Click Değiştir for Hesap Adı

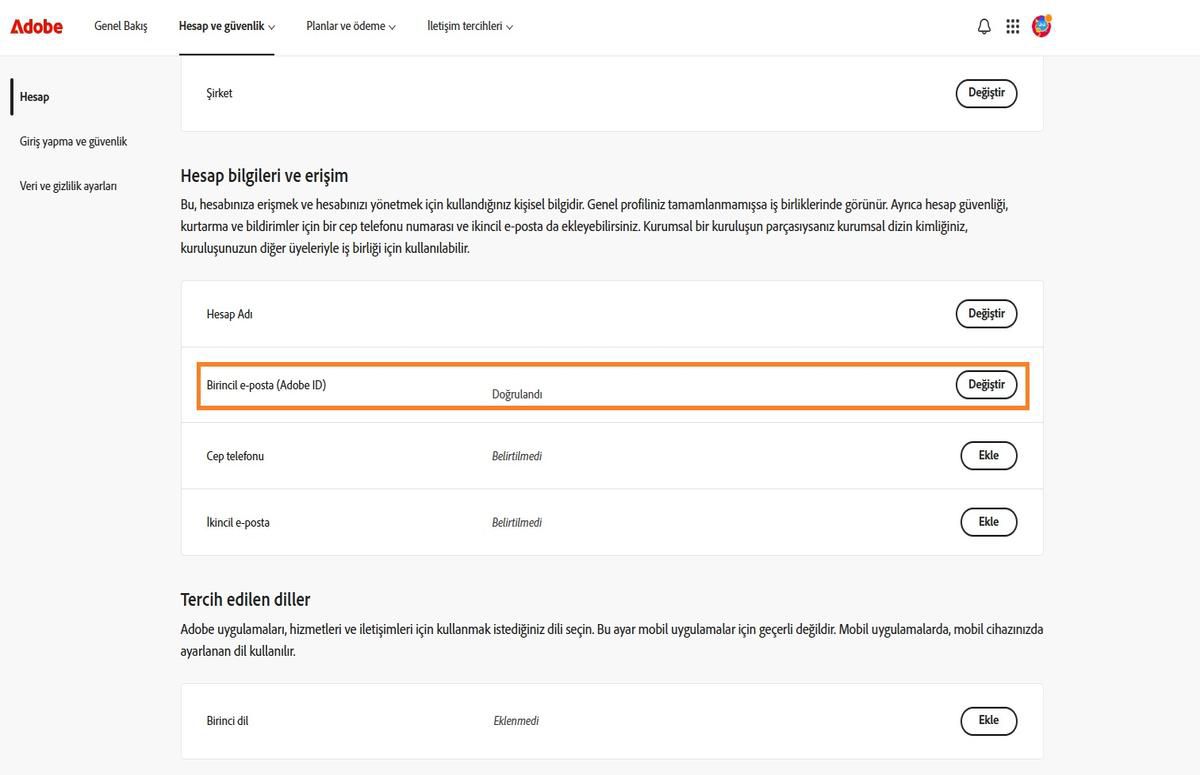click(x=986, y=313)
